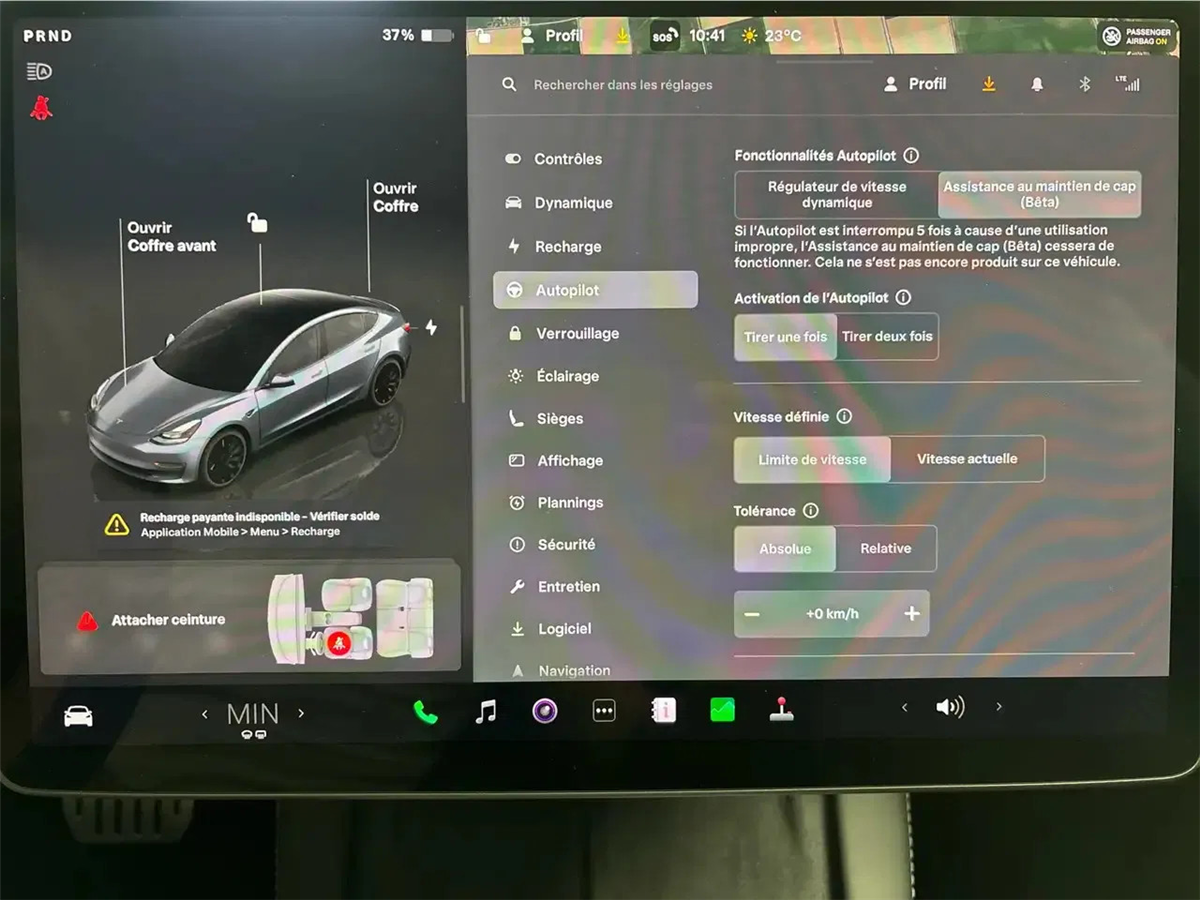The height and width of the screenshot is (900, 1200).
Task: Tap the unlock padlock icon above the car
Action: (257, 222)
